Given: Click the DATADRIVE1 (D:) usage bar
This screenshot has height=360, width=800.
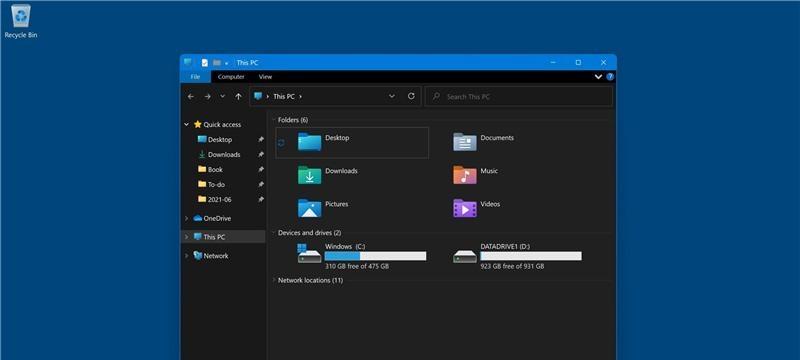Looking at the screenshot, I should 531,256.
